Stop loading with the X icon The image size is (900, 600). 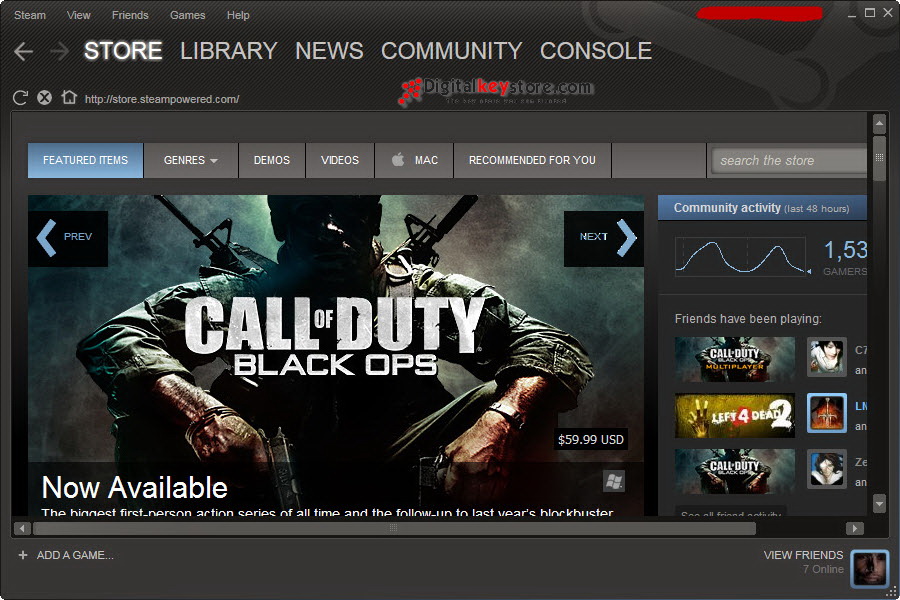coord(44,98)
